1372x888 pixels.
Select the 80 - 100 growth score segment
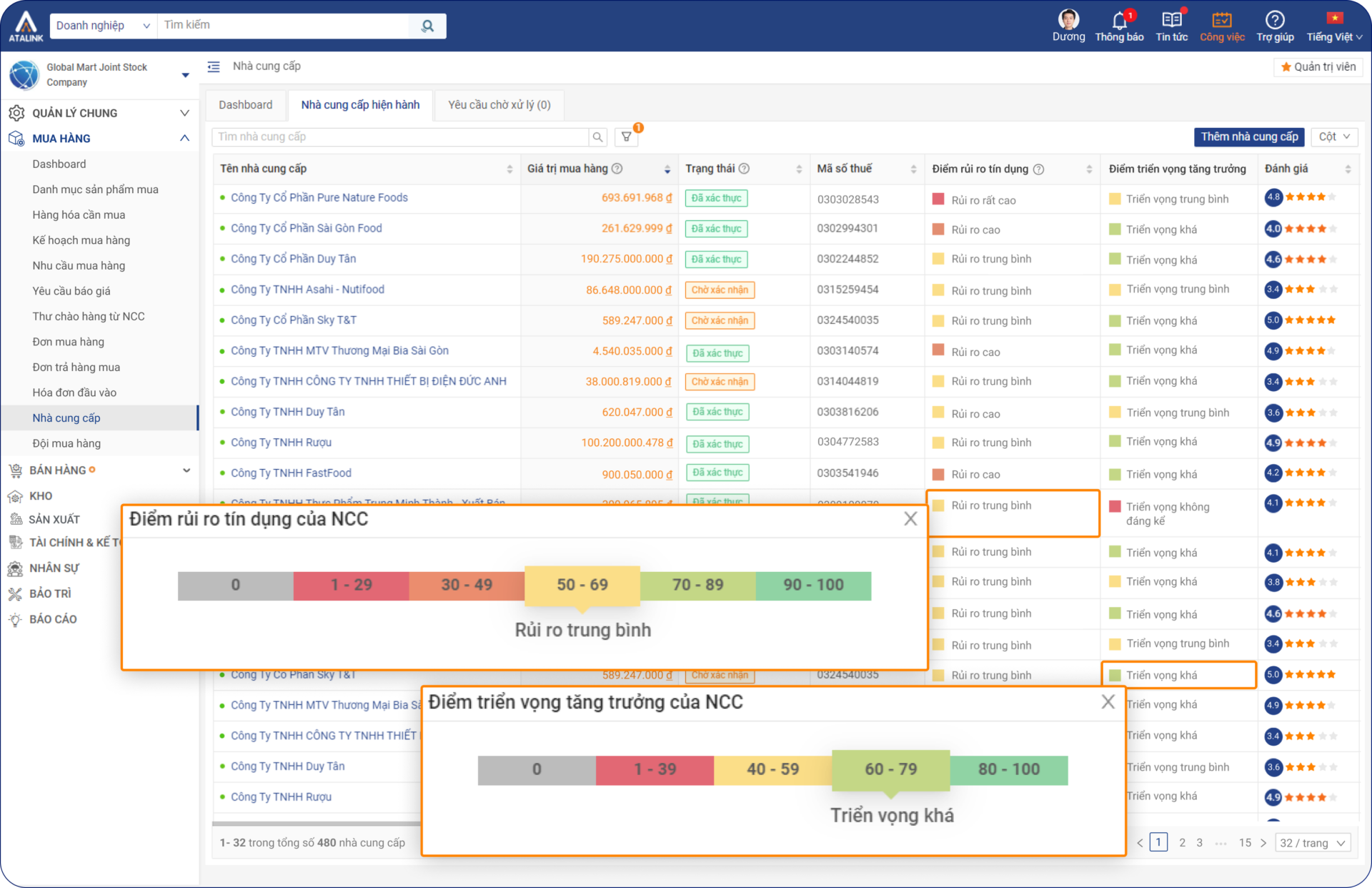[1009, 770]
